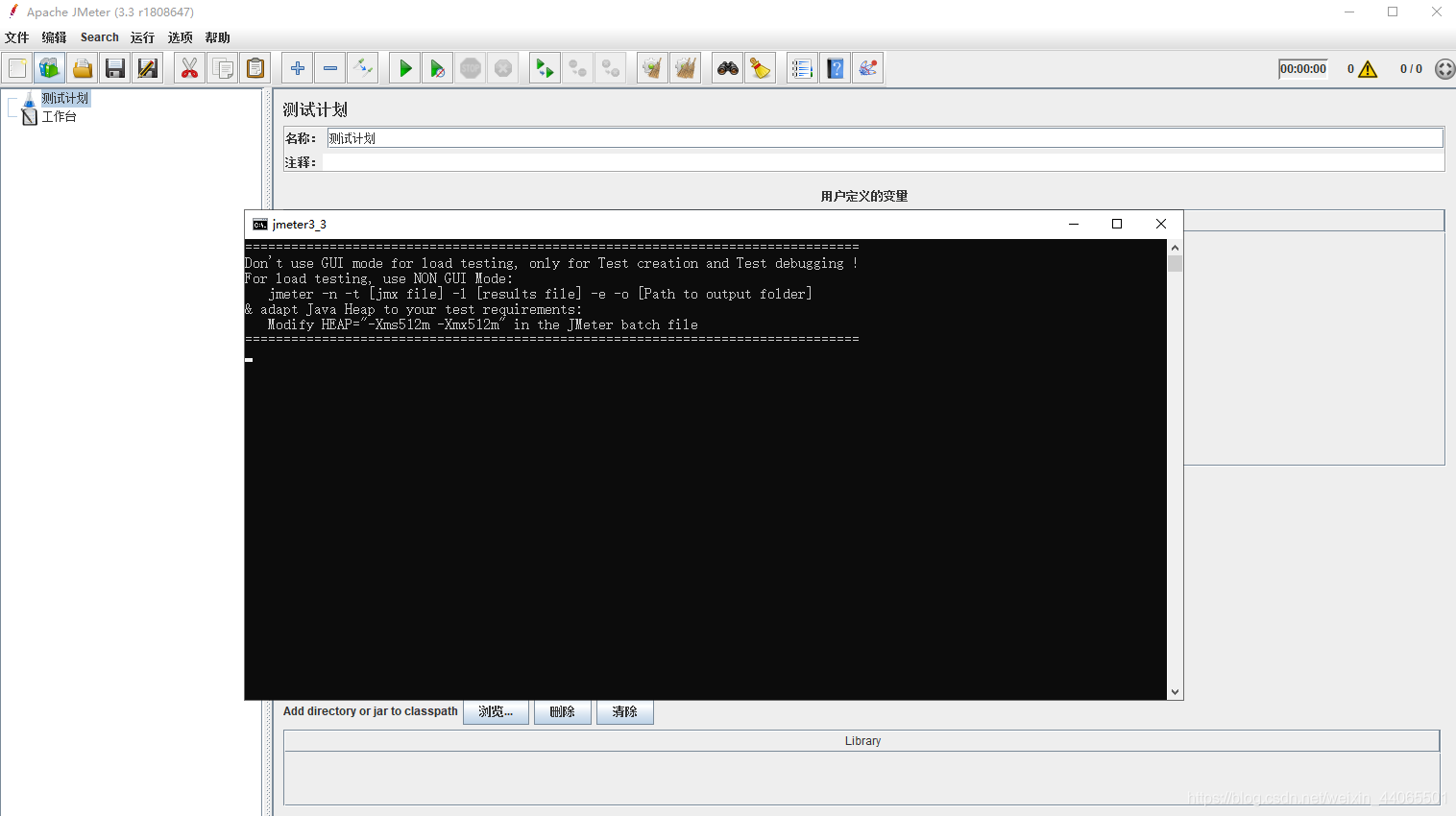
Task: Open the Templates icon in toolbar
Action: [50, 68]
